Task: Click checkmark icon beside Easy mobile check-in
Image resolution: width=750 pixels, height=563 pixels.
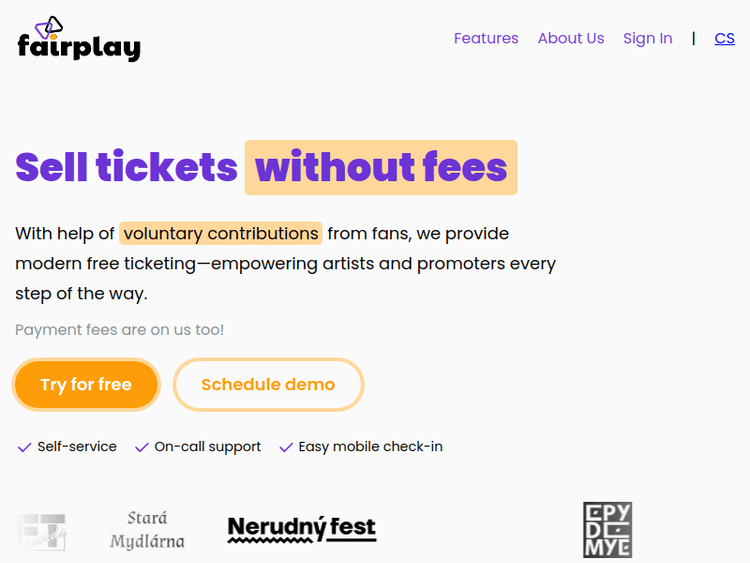Action: click(286, 447)
